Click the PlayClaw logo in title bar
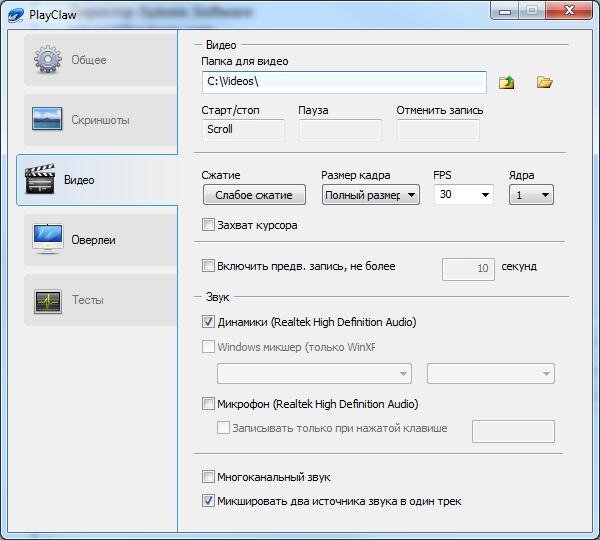This screenshot has width=600, height=540. coord(16,15)
